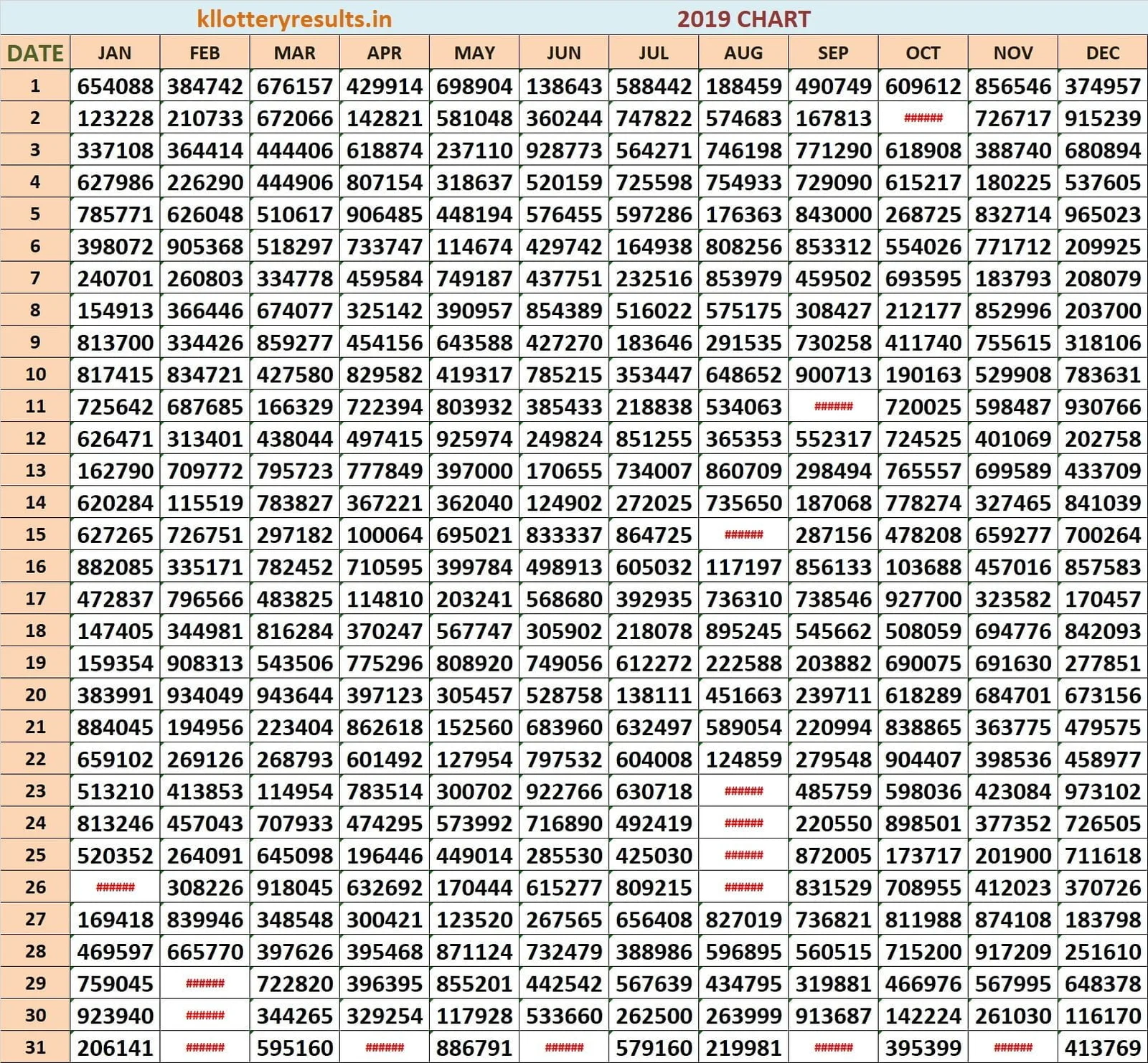Select the ###### cell in OCT row 2
This screenshot has width=1148, height=1063.
[x=923, y=118]
